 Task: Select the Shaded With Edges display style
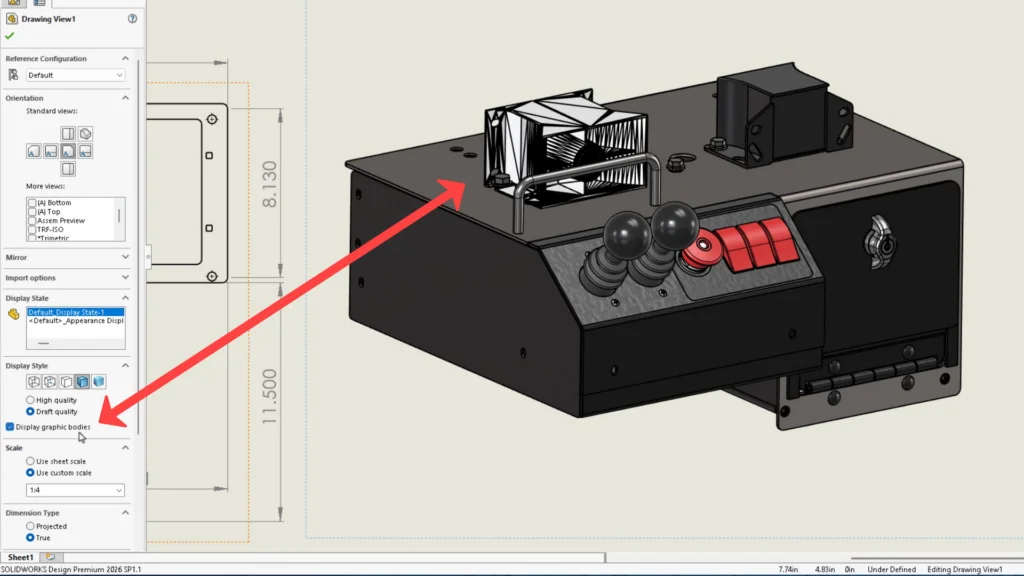[83, 382]
